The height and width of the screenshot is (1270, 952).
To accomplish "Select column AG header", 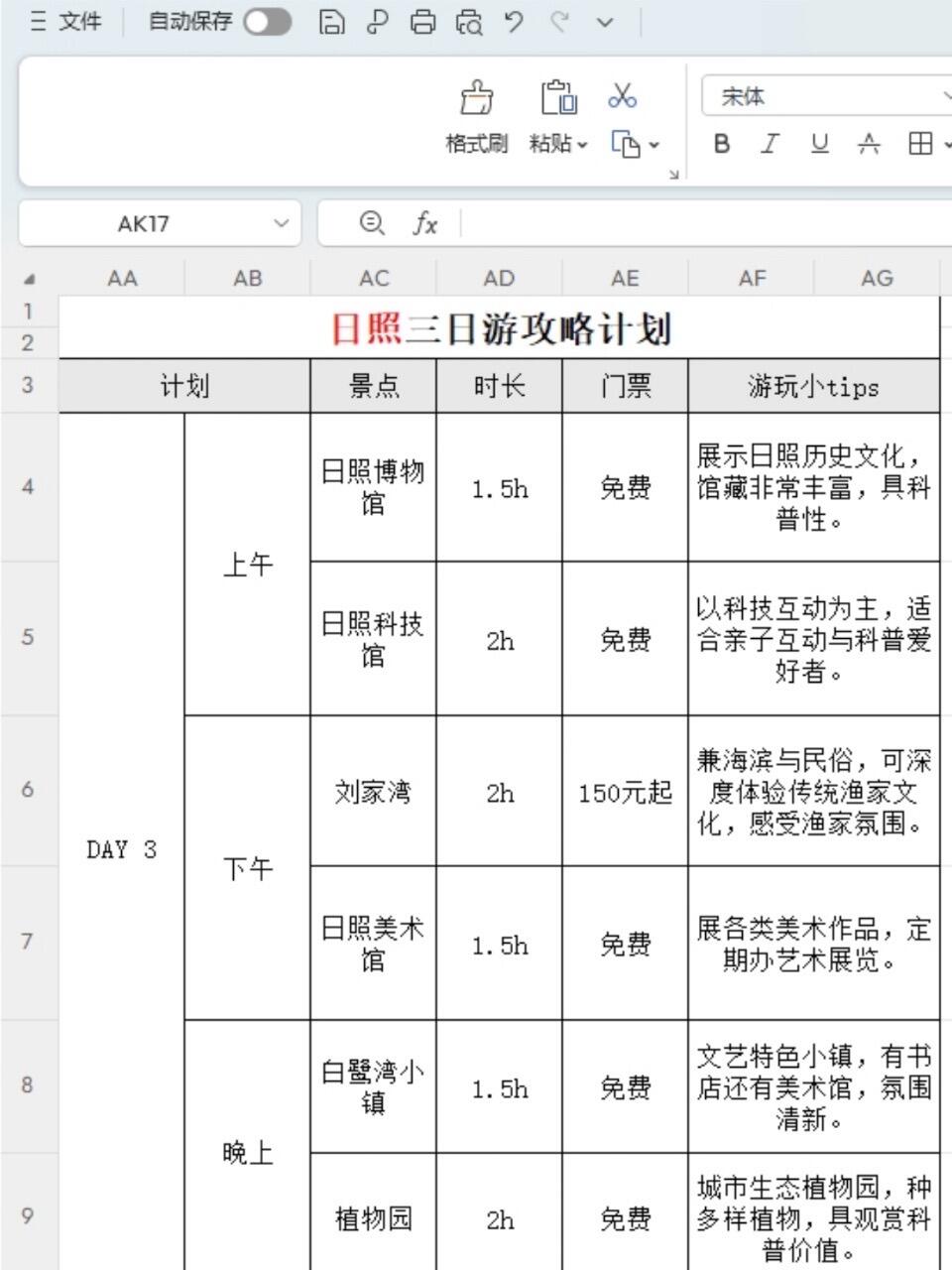I will tap(877, 279).
